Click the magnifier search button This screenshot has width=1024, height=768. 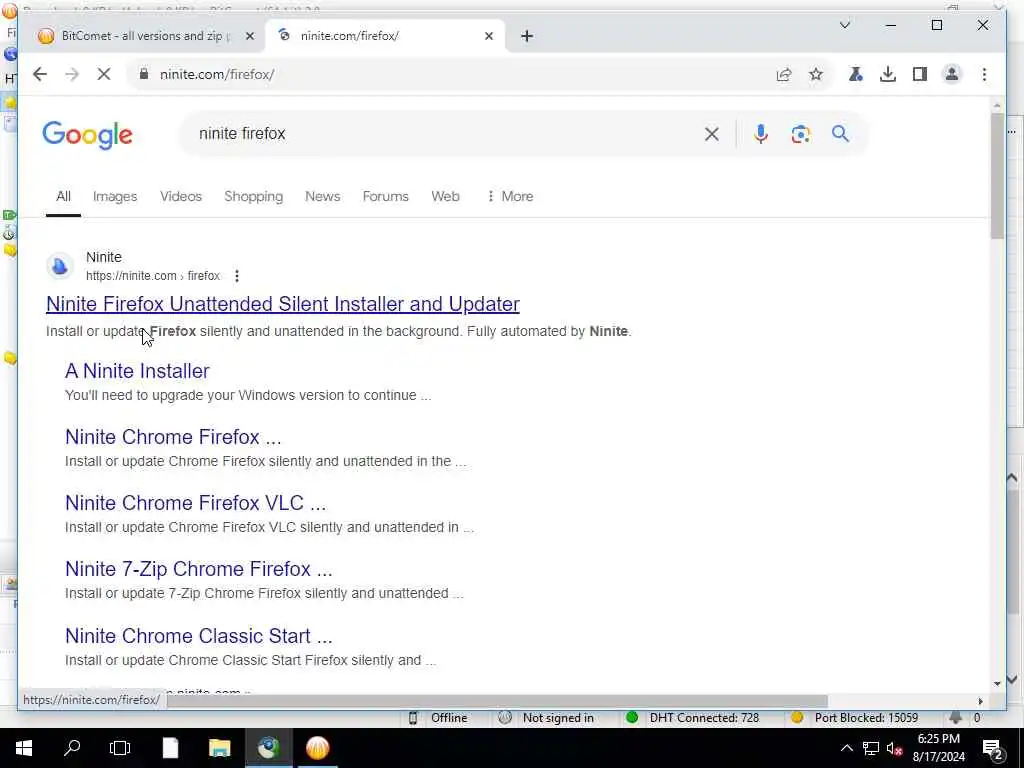pyautogui.click(x=840, y=134)
